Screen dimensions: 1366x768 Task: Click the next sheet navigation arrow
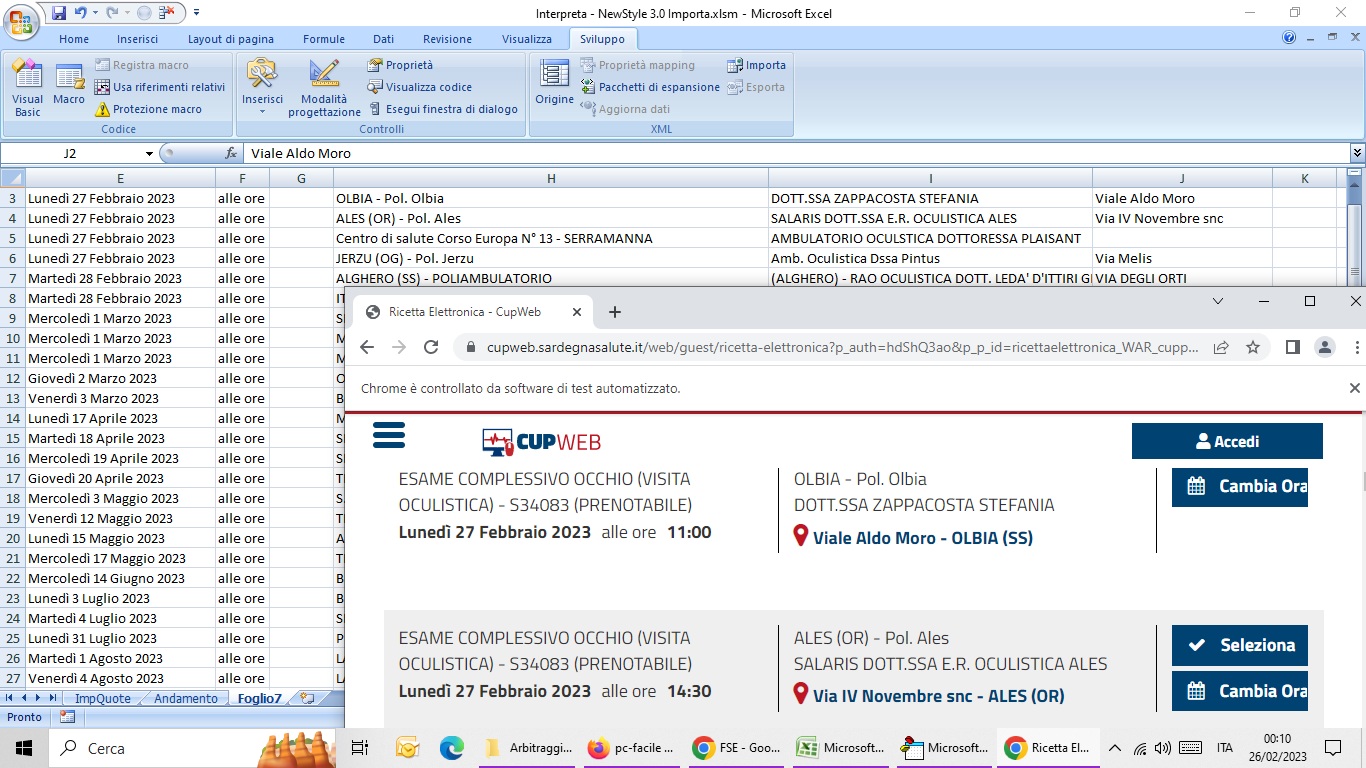39,698
